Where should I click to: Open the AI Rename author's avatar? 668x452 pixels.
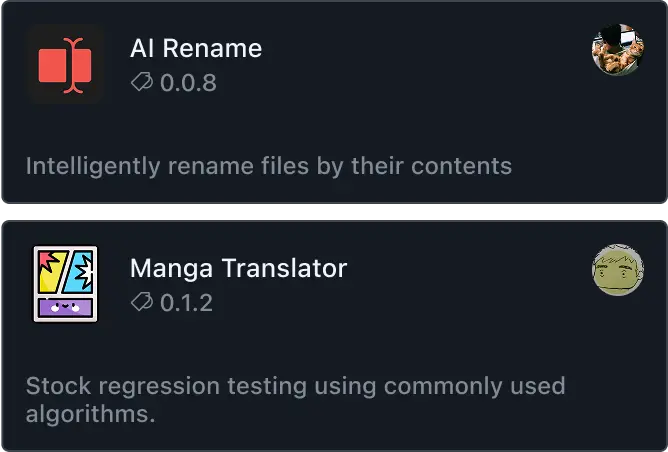click(617, 50)
